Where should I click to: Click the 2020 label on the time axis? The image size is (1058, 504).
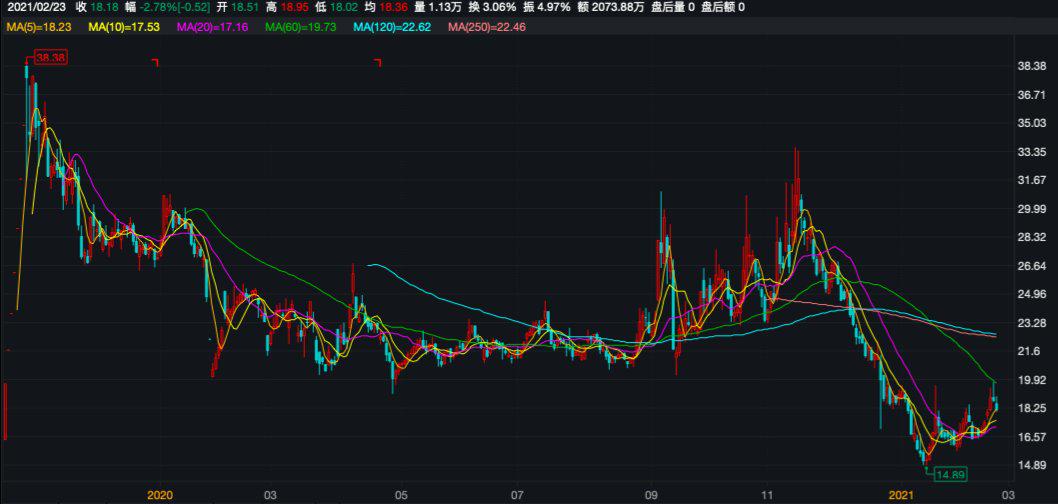pos(161,495)
